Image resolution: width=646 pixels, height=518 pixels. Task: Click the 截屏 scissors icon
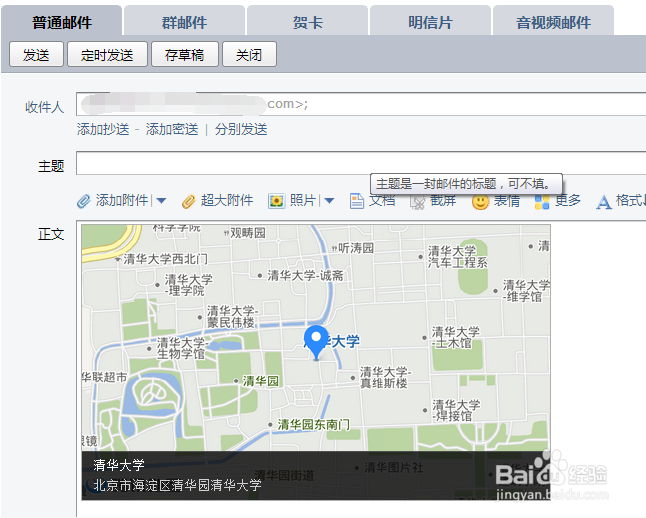417,202
